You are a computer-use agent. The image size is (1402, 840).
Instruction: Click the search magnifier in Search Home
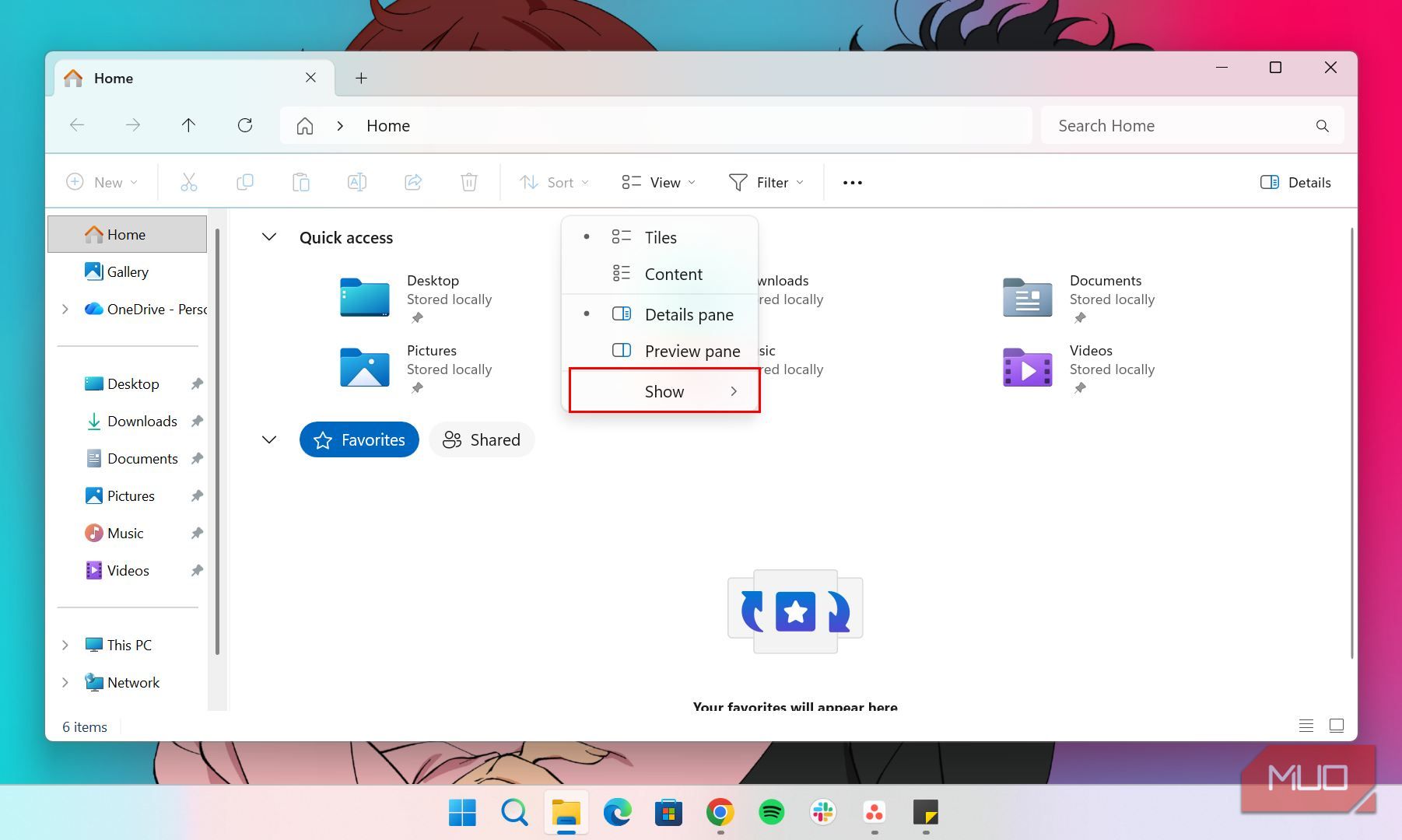[1322, 126]
